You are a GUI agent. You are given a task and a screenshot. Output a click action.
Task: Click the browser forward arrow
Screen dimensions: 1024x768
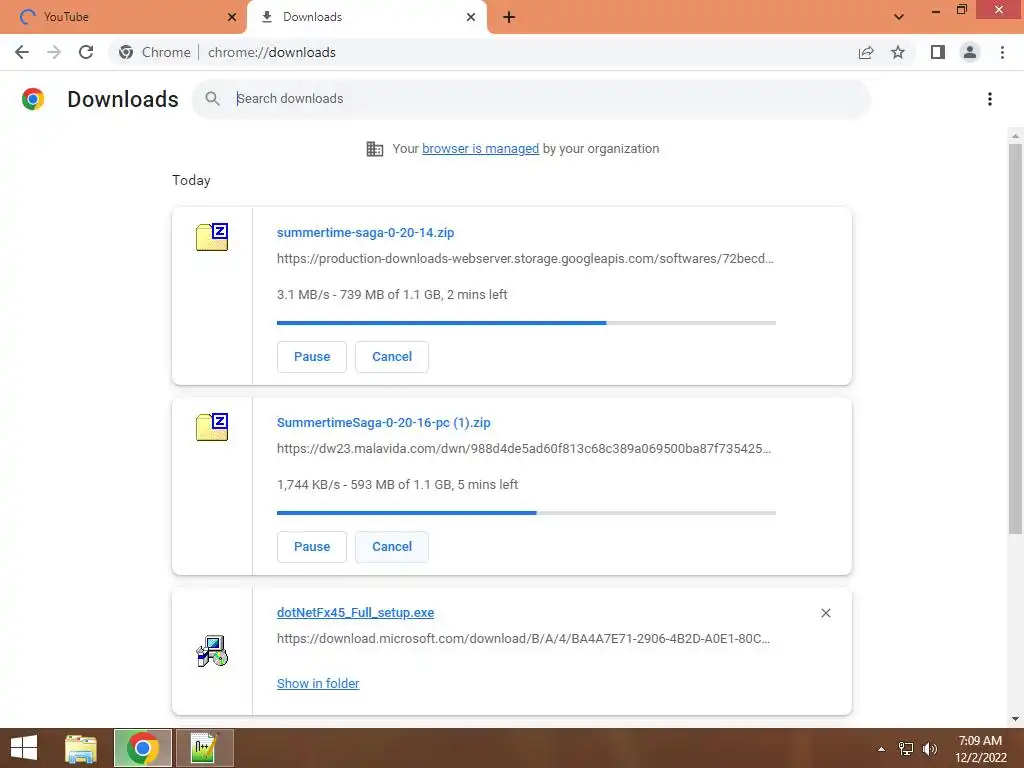pyautogui.click(x=54, y=52)
